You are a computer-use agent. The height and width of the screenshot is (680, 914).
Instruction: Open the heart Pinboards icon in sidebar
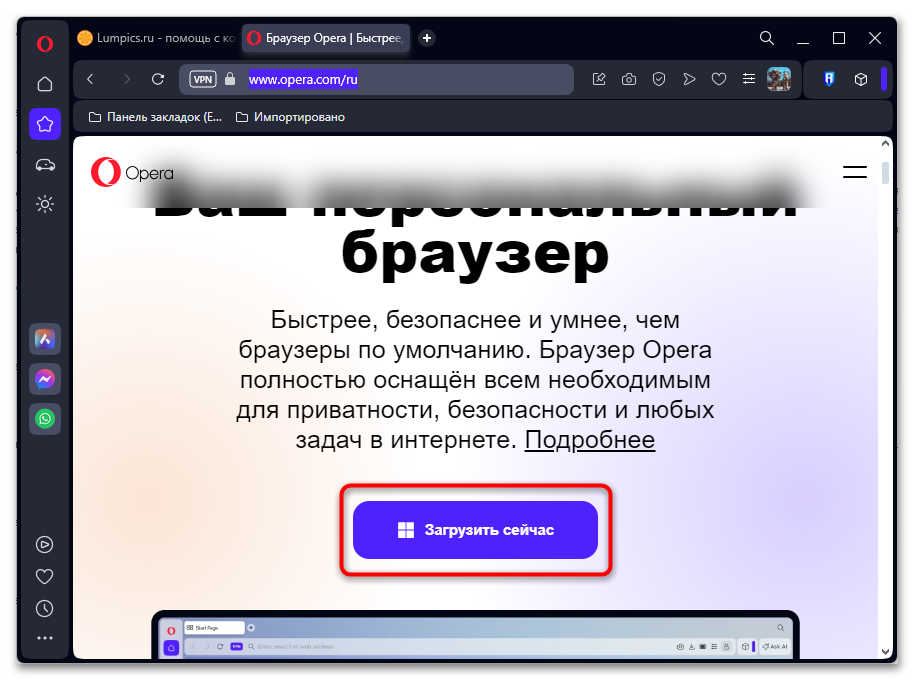point(45,576)
